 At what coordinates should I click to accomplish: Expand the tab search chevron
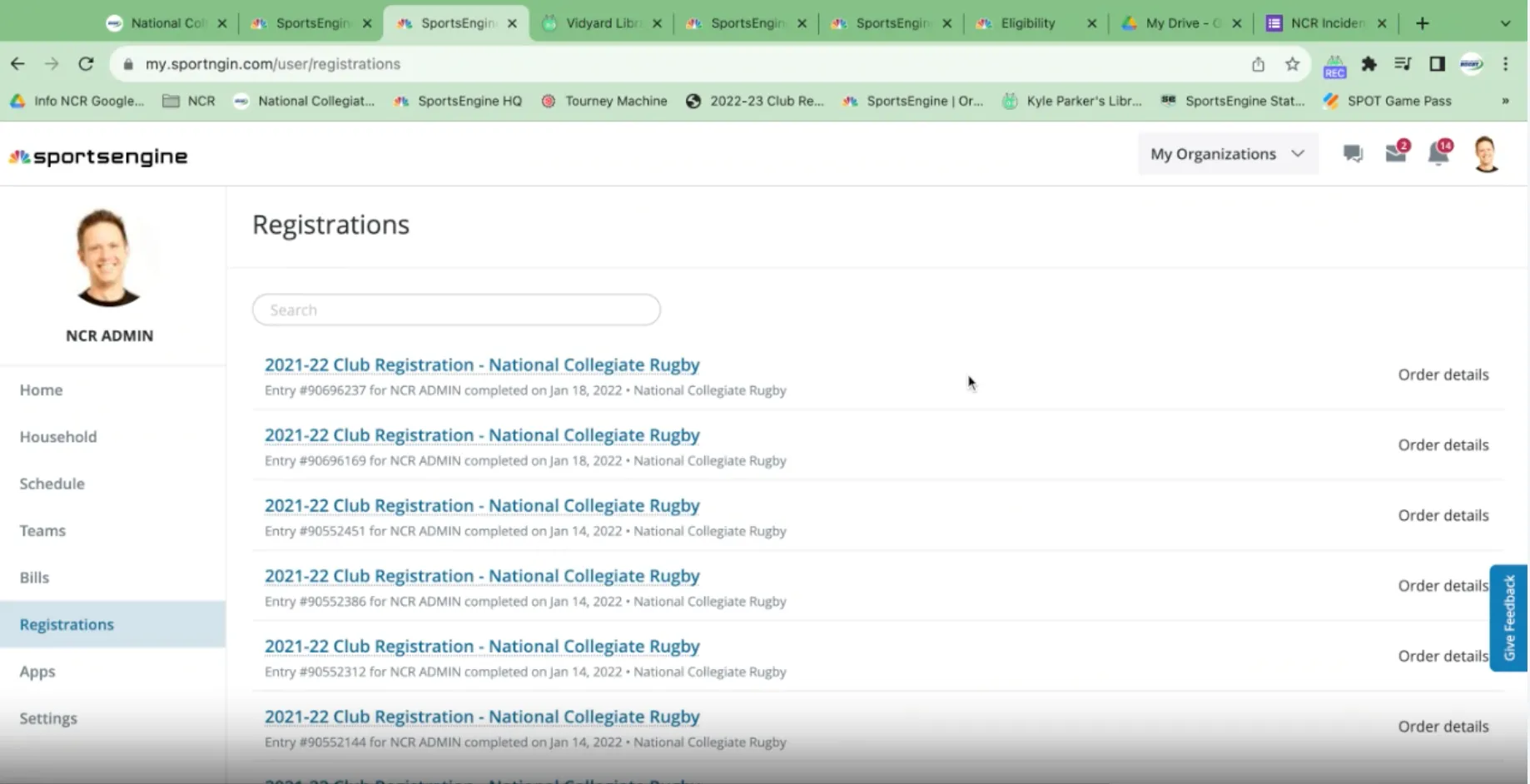1505,23
